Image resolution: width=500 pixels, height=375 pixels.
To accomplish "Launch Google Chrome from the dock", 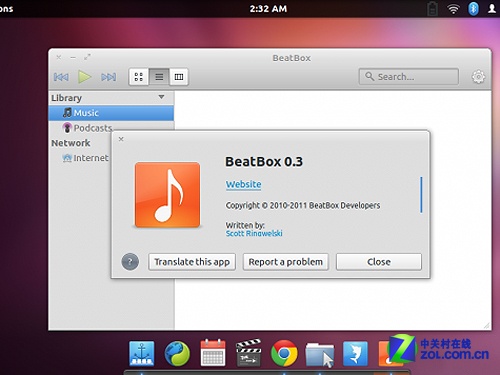I will (284, 353).
